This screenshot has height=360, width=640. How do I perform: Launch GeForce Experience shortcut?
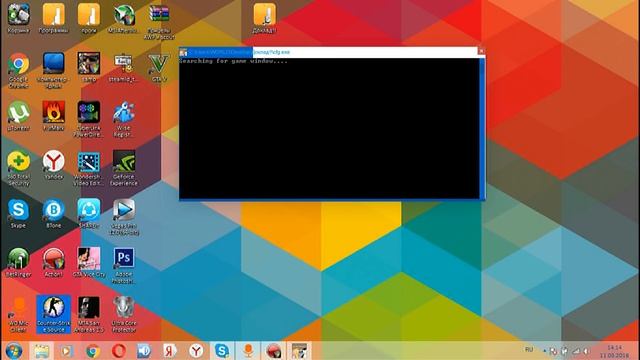click(x=123, y=168)
